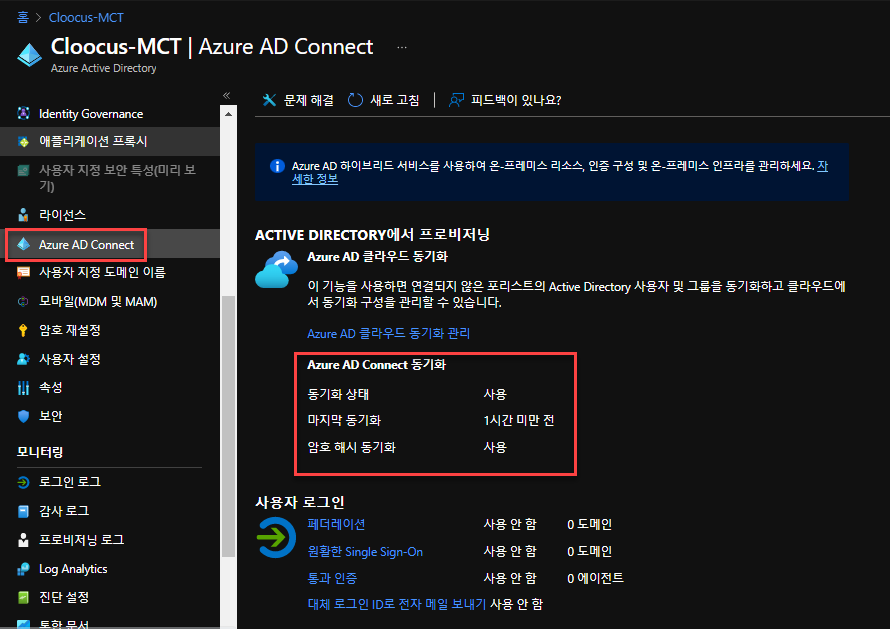The height and width of the screenshot is (629, 890).
Task: Click the Identity Governance sidebar icon
Action: [x=23, y=114]
